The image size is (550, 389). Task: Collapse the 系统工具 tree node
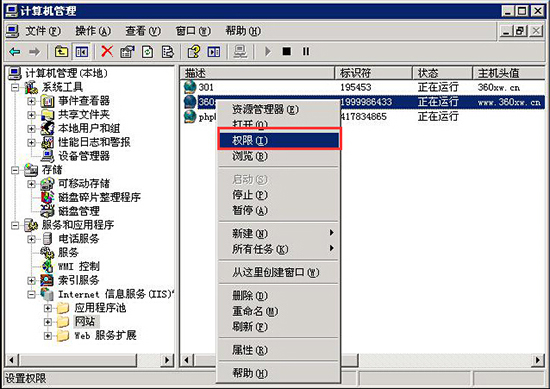tap(15, 87)
